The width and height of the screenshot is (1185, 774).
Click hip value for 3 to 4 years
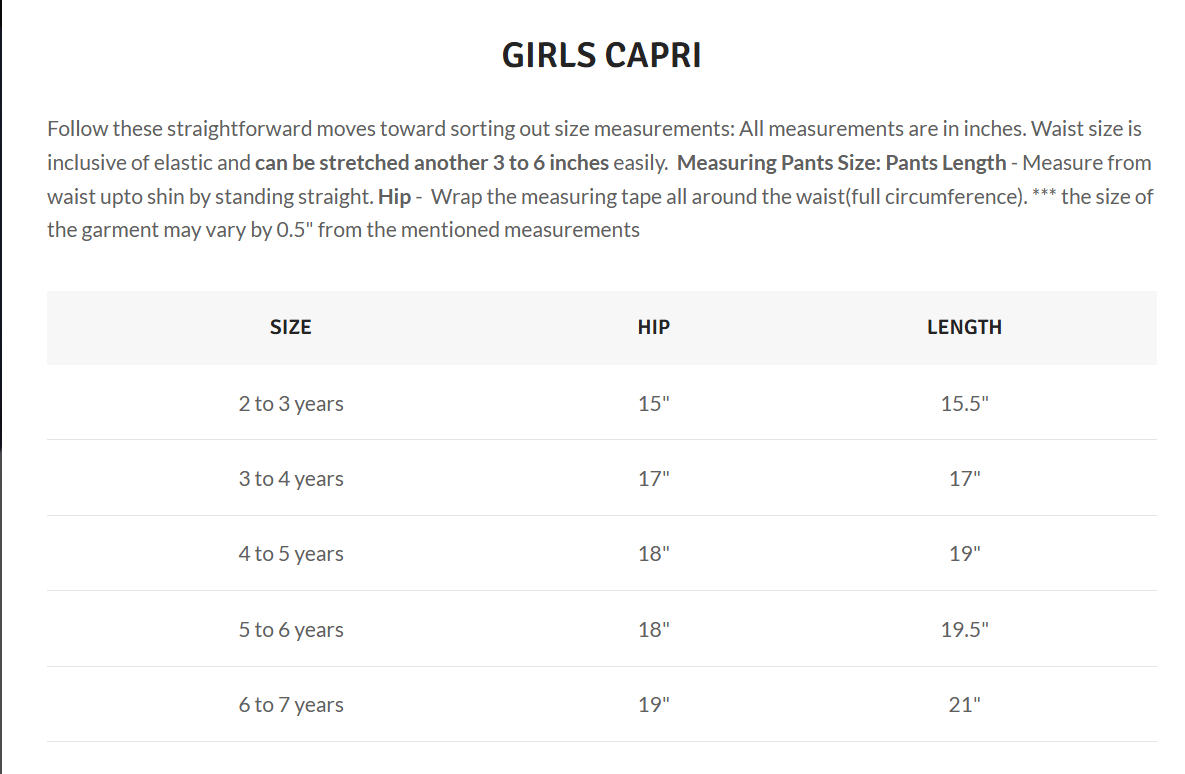653,479
